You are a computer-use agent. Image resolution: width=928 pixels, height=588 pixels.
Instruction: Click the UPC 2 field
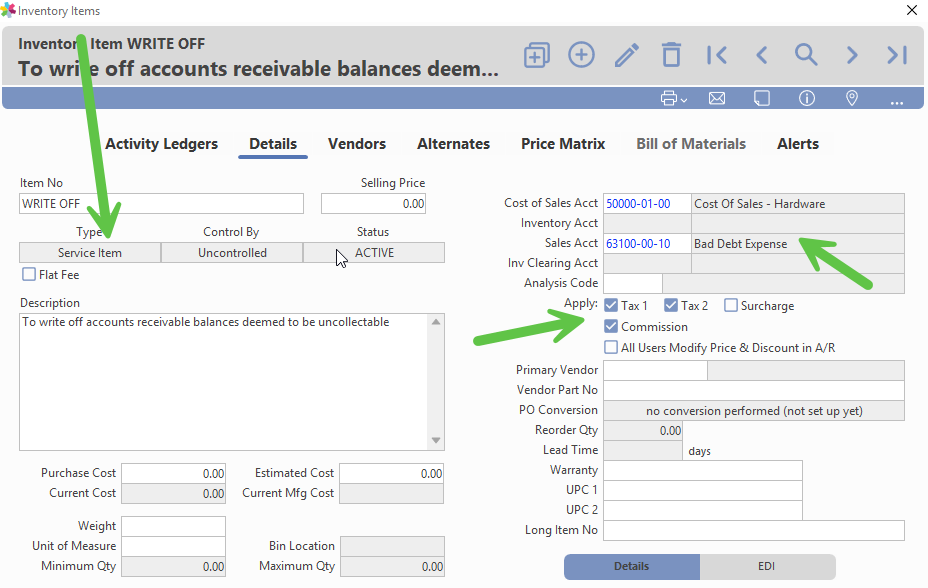point(703,510)
